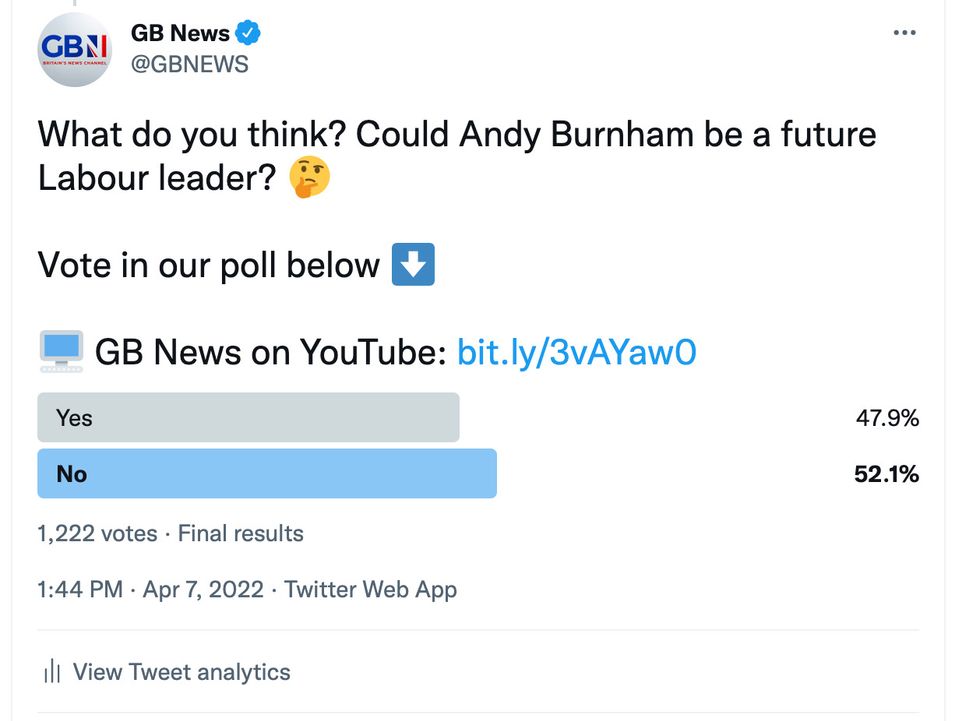
Task: Expand the 1,222 votes breakdown
Action: click(x=96, y=533)
